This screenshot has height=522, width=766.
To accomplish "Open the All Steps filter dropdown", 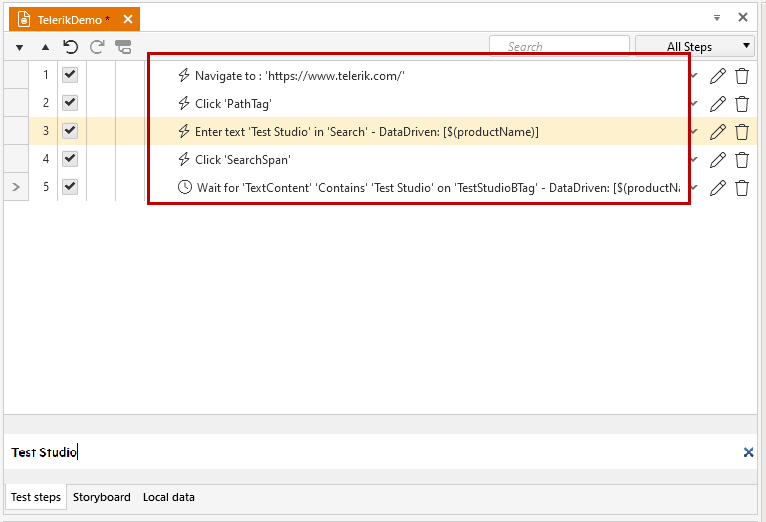I will pyautogui.click(x=696, y=46).
